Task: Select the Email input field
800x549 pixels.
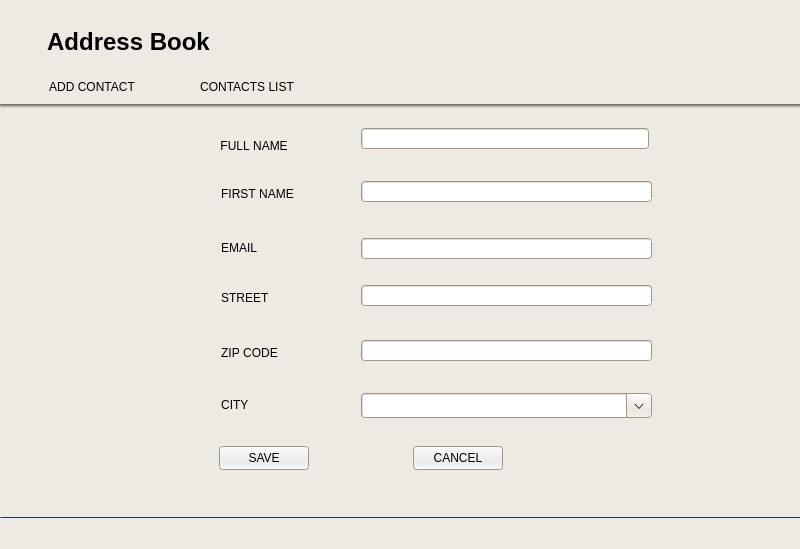Action: tap(507, 248)
